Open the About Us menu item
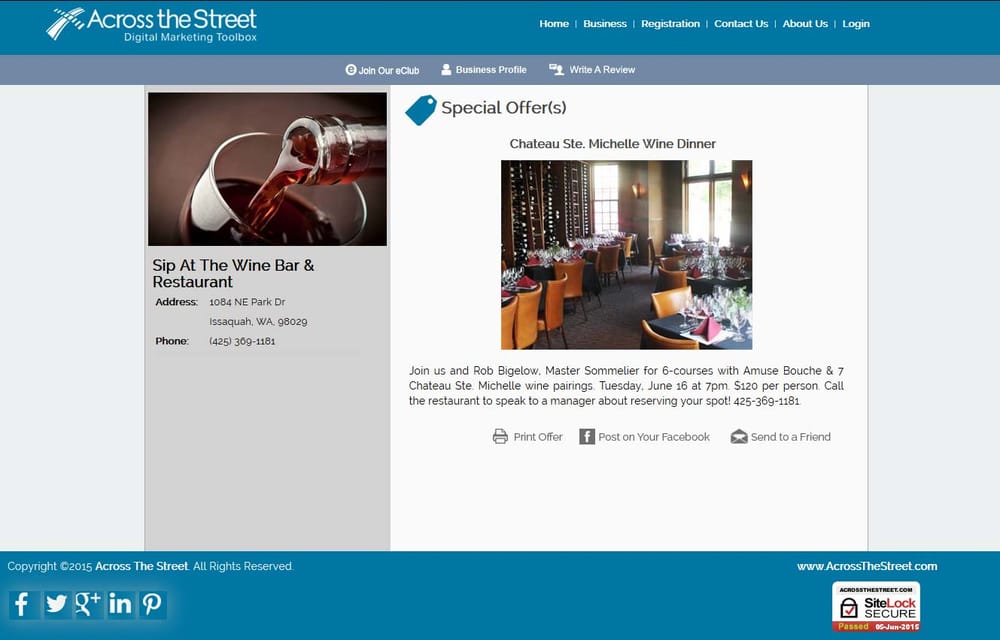 point(805,24)
